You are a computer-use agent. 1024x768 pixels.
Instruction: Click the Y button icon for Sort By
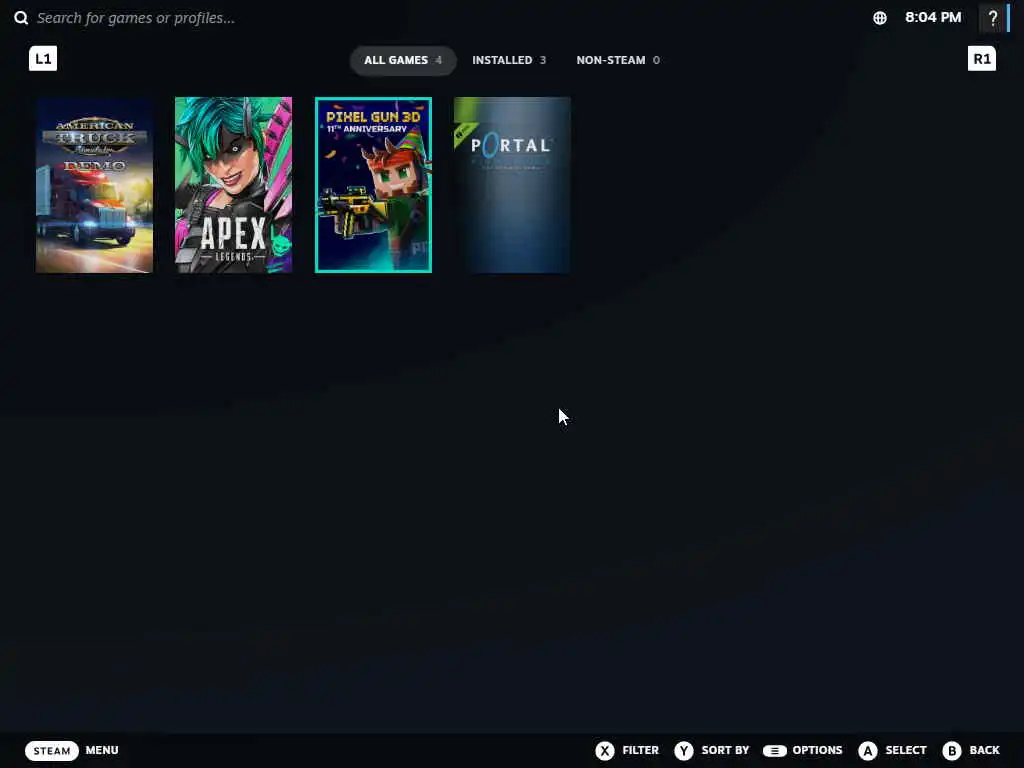click(684, 750)
